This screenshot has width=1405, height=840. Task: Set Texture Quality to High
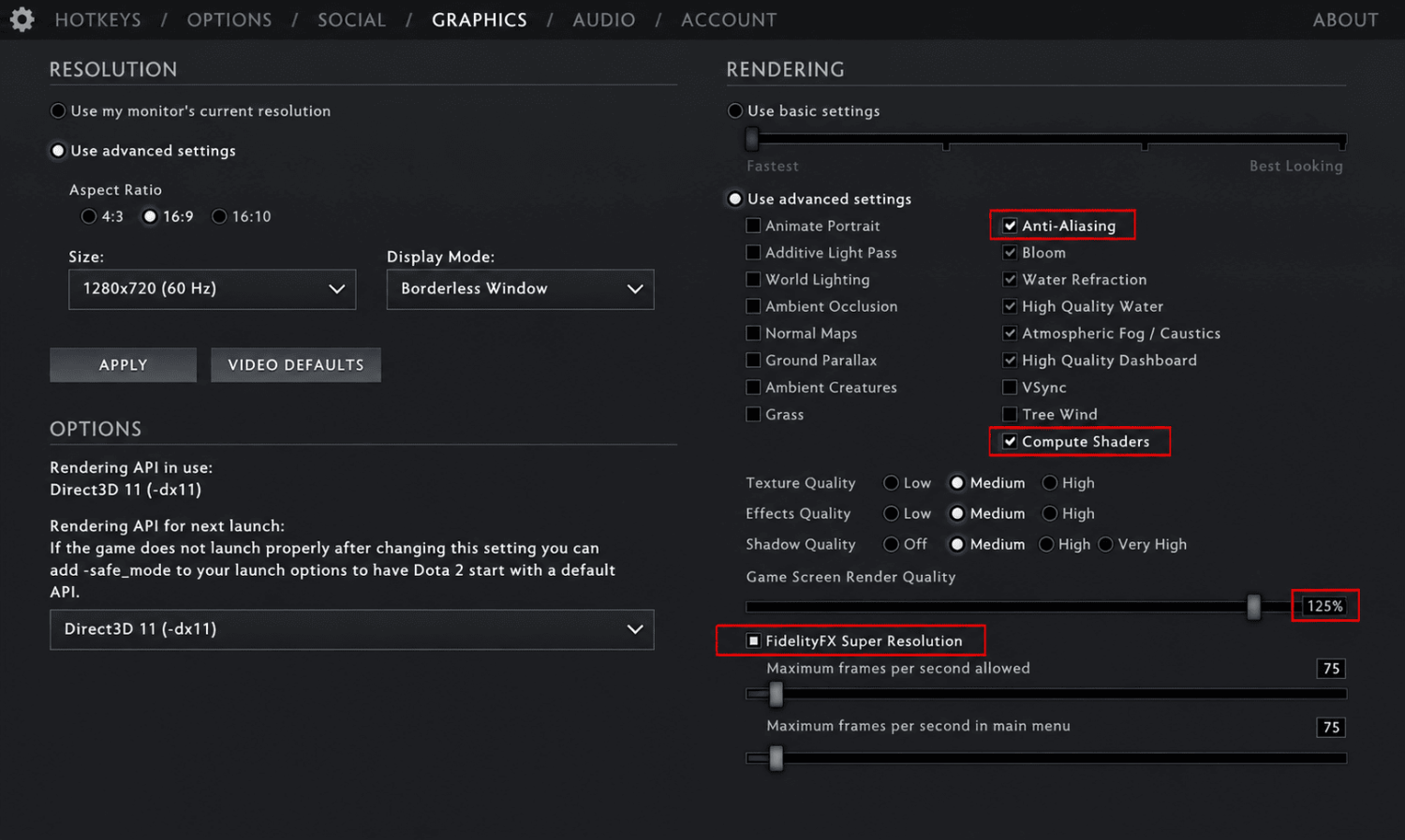(x=1050, y=483)
